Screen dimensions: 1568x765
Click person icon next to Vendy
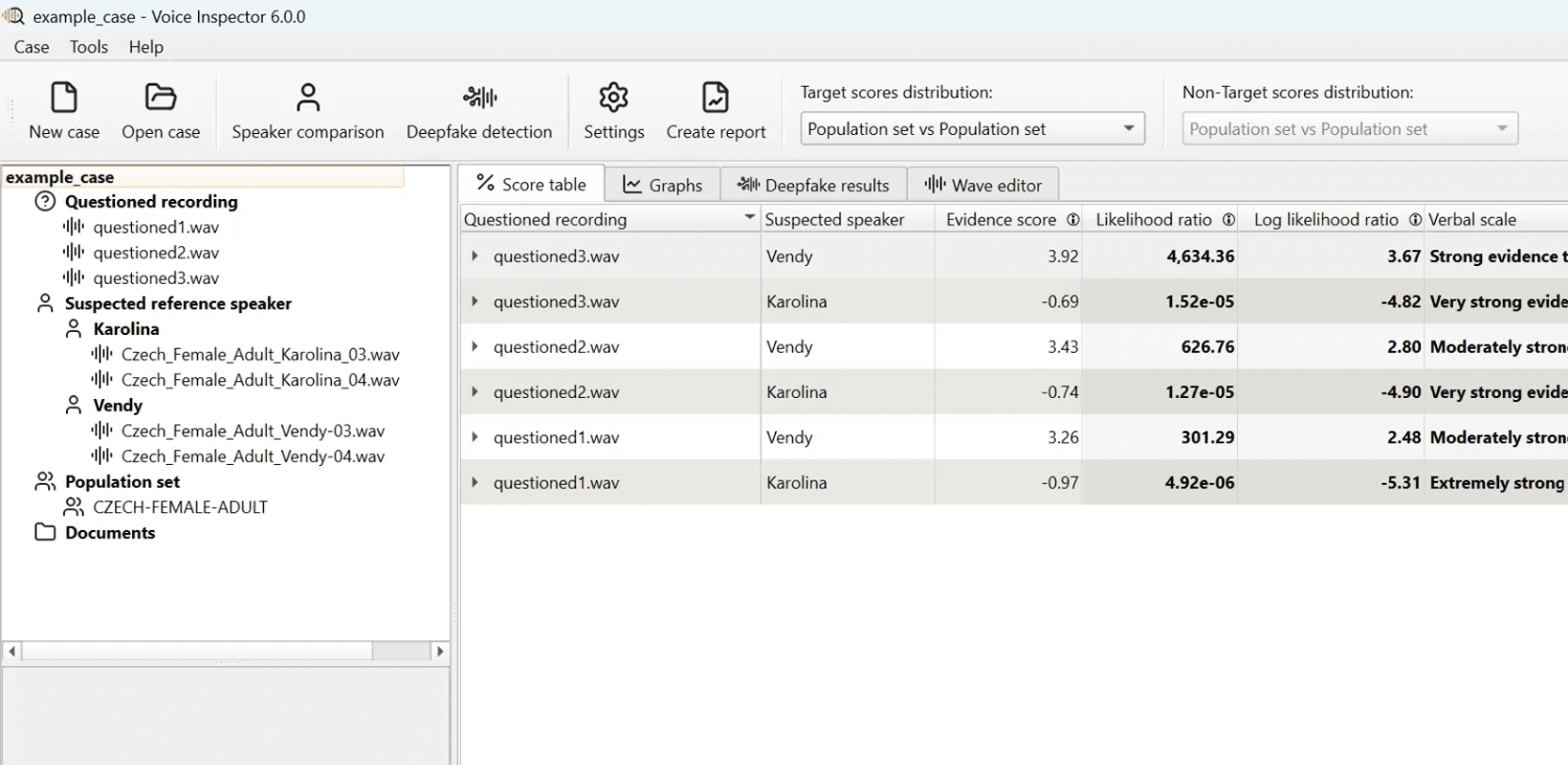74,405
